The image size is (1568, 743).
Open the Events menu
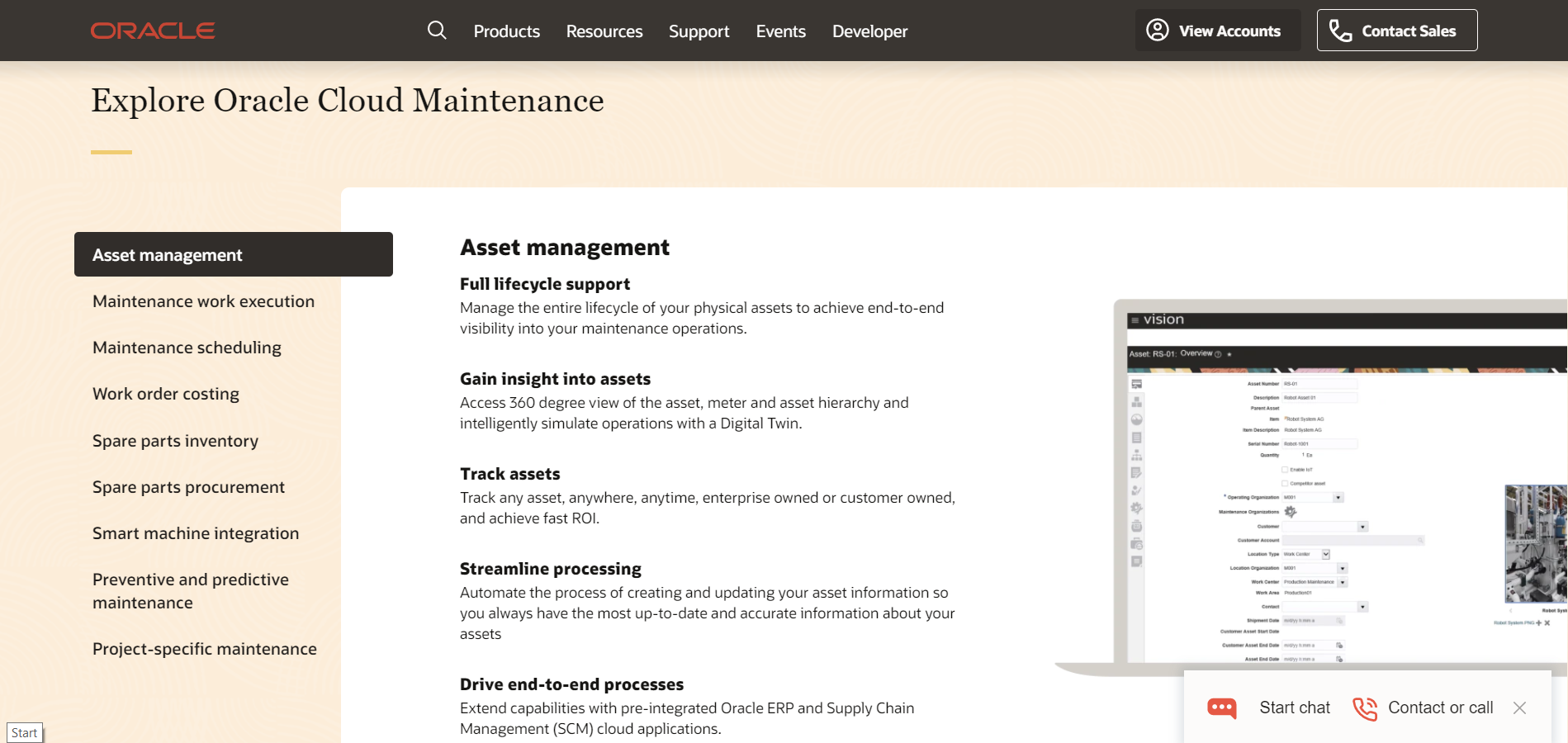(x=781, y=31)
